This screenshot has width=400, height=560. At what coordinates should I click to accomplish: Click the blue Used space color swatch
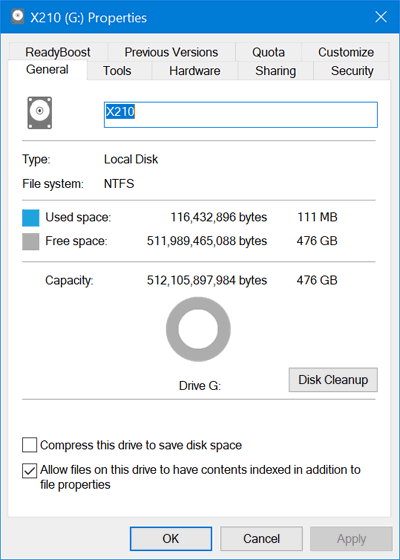(31, 218)
